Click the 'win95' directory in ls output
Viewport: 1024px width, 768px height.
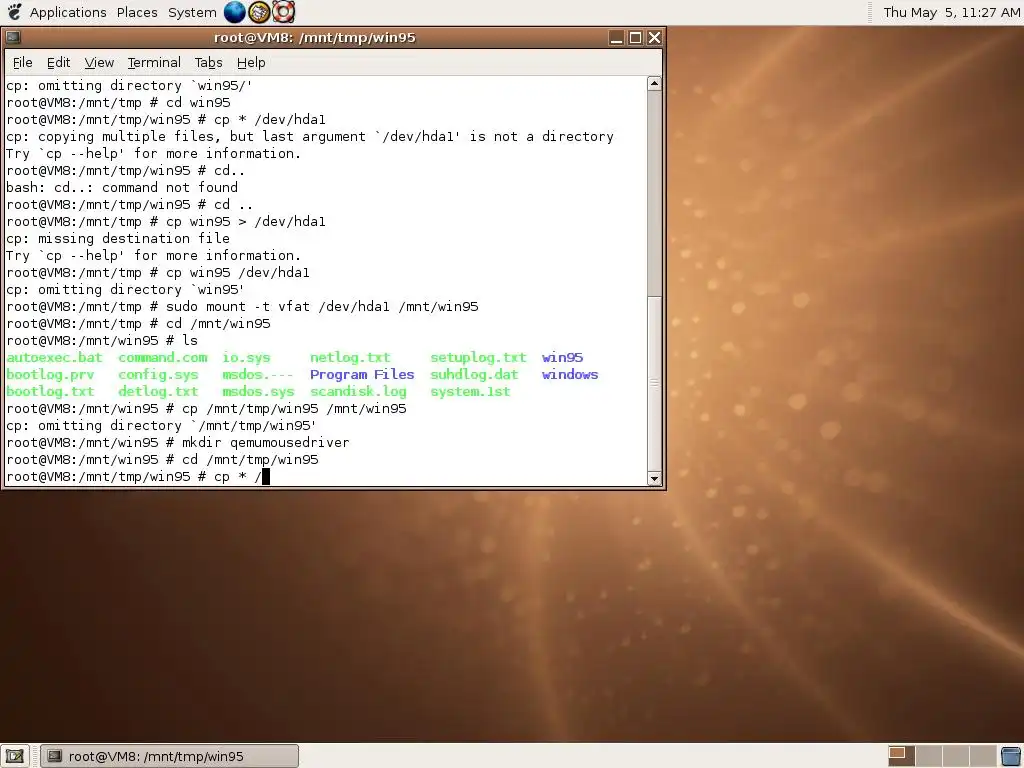(562, 358)
